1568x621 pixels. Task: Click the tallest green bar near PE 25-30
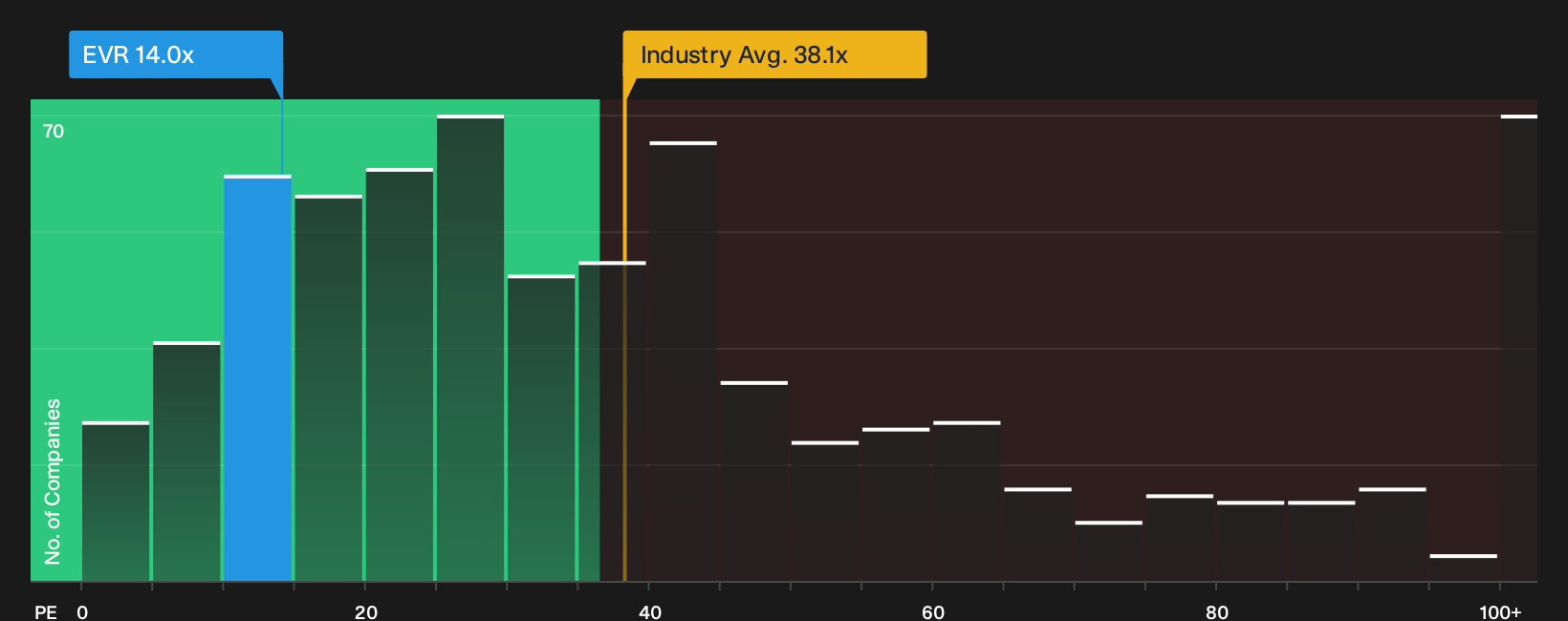point(470,349)
